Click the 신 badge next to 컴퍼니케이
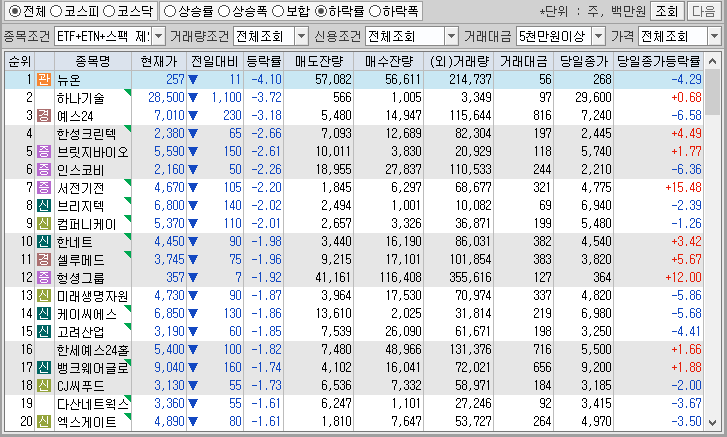This screenshot has height=437, width=727. [44, 223]
